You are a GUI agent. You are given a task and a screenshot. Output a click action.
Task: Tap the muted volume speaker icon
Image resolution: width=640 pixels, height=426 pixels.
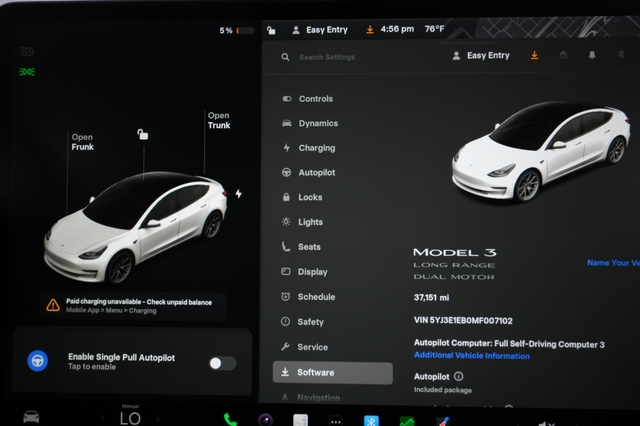[546, 424]
